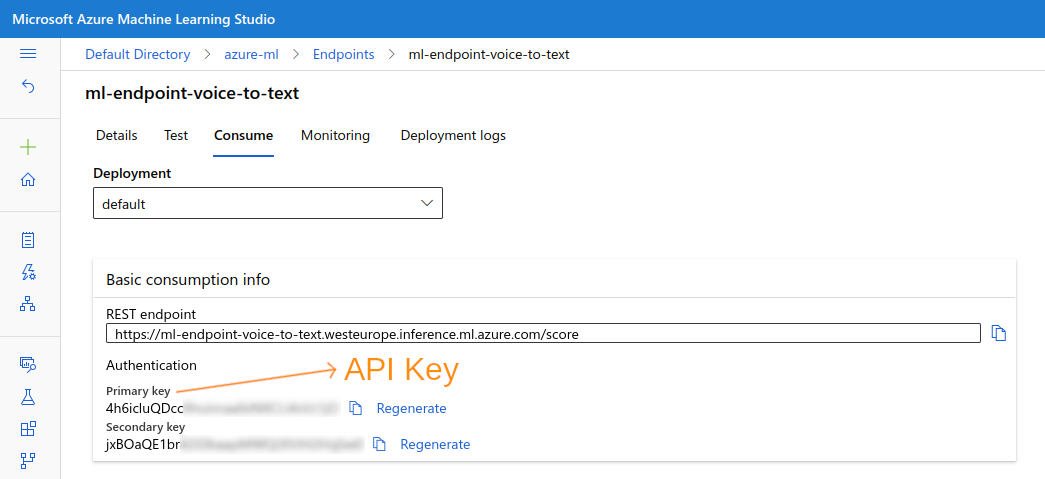Switch to the Test tab
The height and width of the screenshot is (479, 1045).
176,135
